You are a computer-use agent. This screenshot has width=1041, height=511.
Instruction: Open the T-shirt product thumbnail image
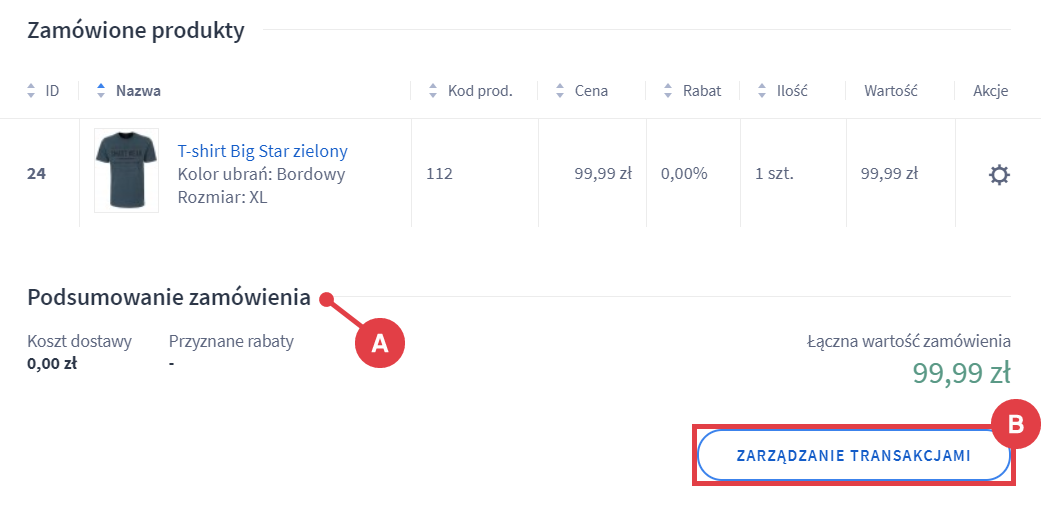pos(126,170)
